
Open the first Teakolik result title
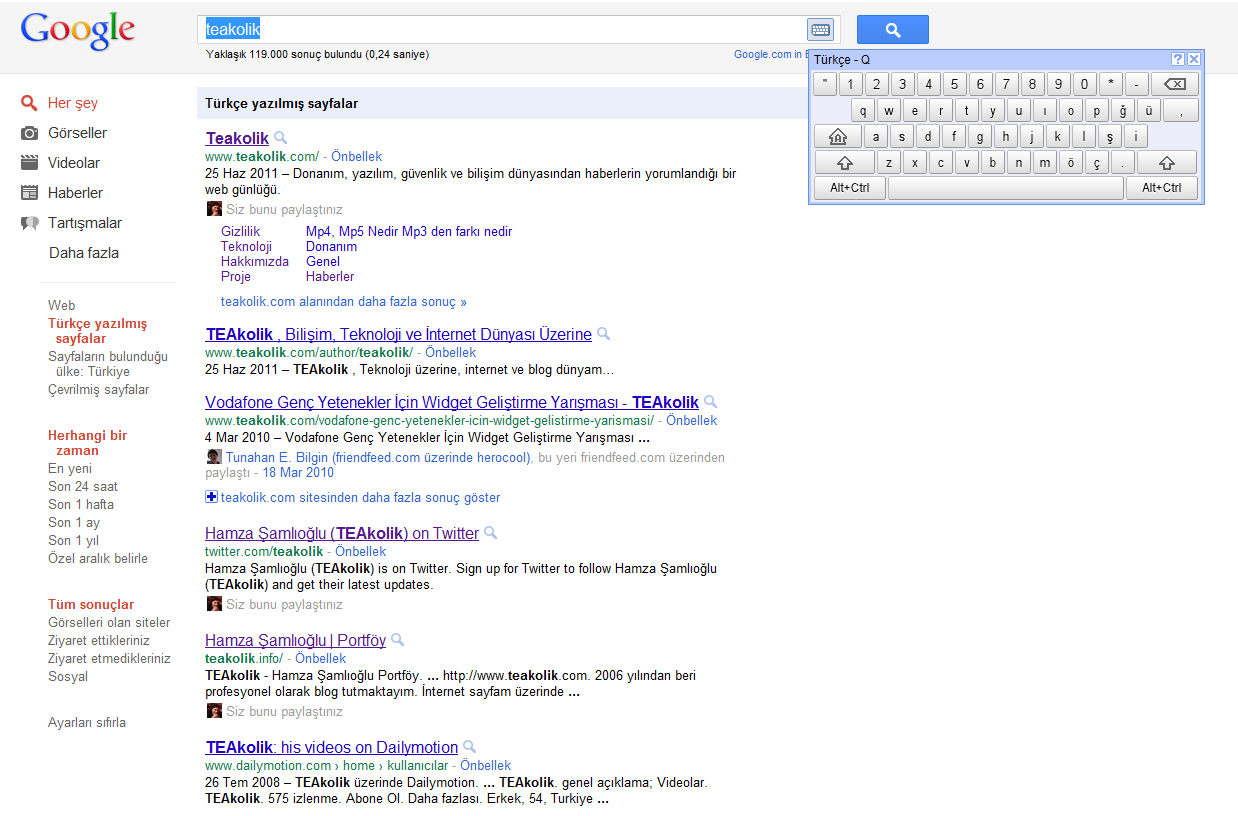point(237,138)
